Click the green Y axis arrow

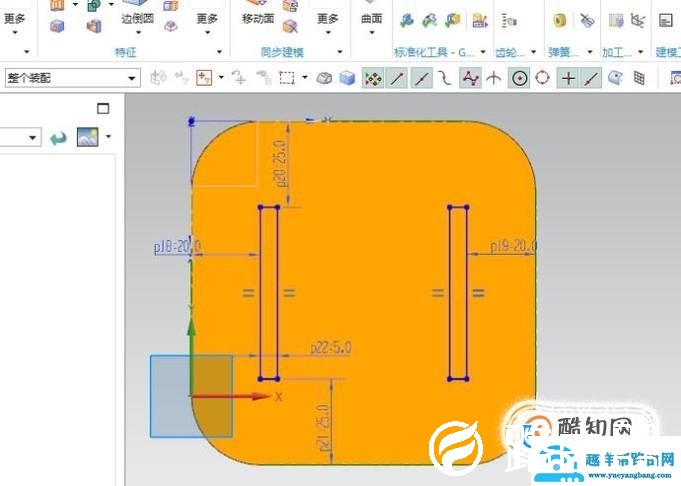[191, 355]
